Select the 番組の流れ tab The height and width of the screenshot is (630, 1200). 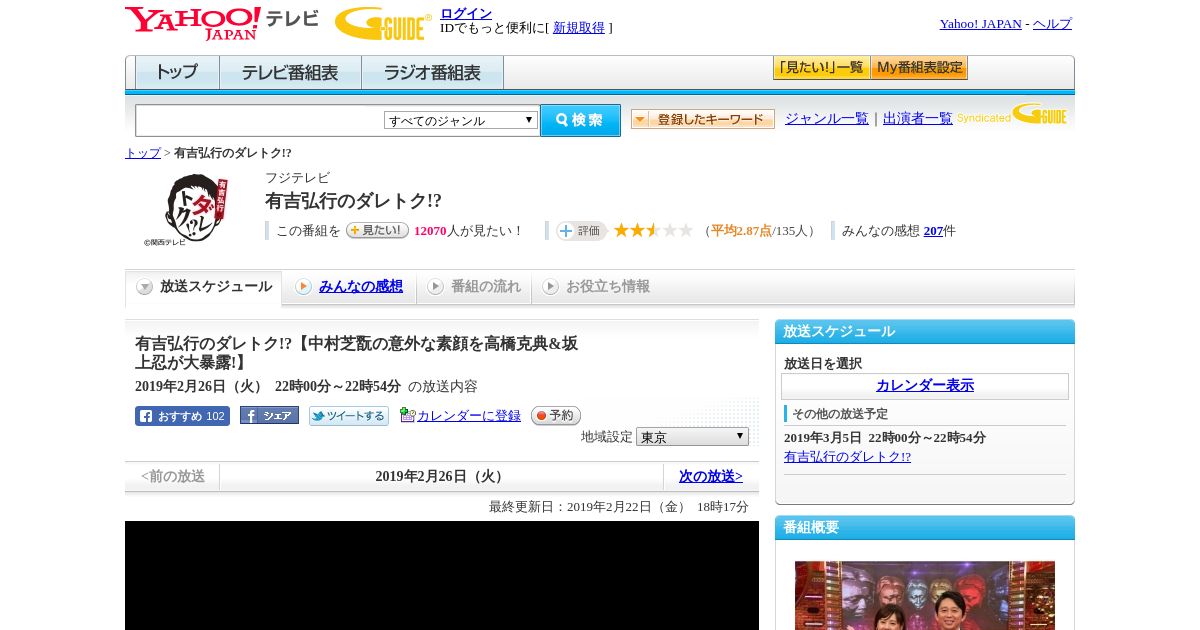tap(474, 287)
